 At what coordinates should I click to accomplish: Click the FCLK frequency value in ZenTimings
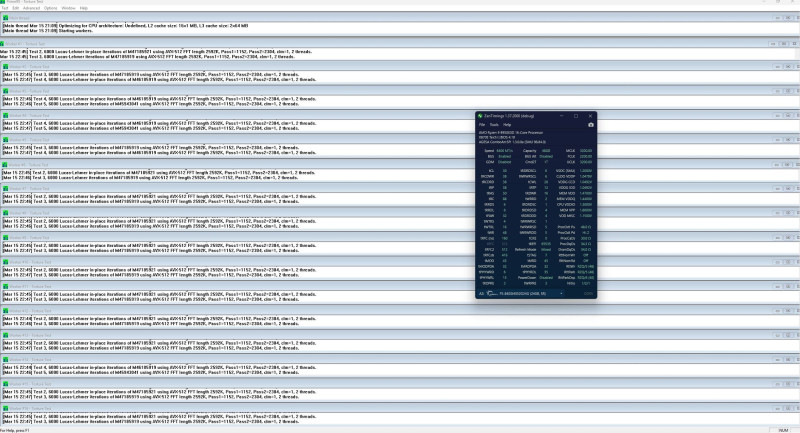point(586,157)
